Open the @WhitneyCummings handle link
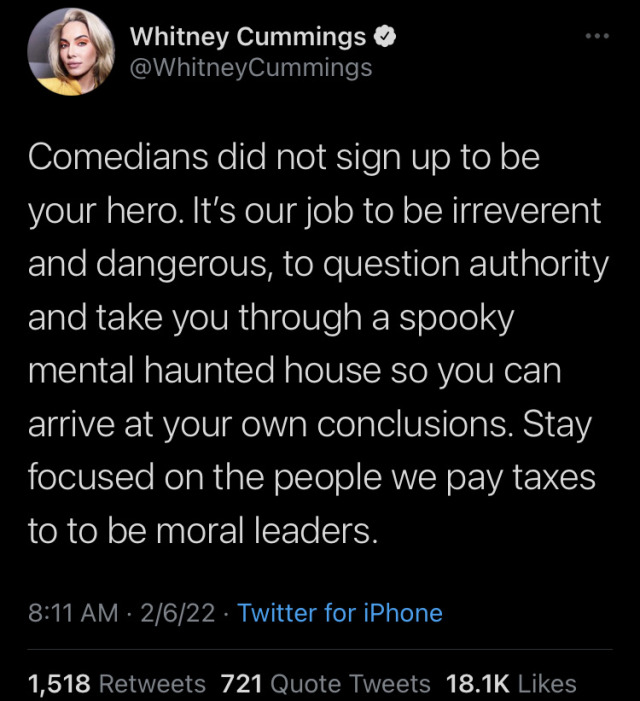 [x=251, y=68]
